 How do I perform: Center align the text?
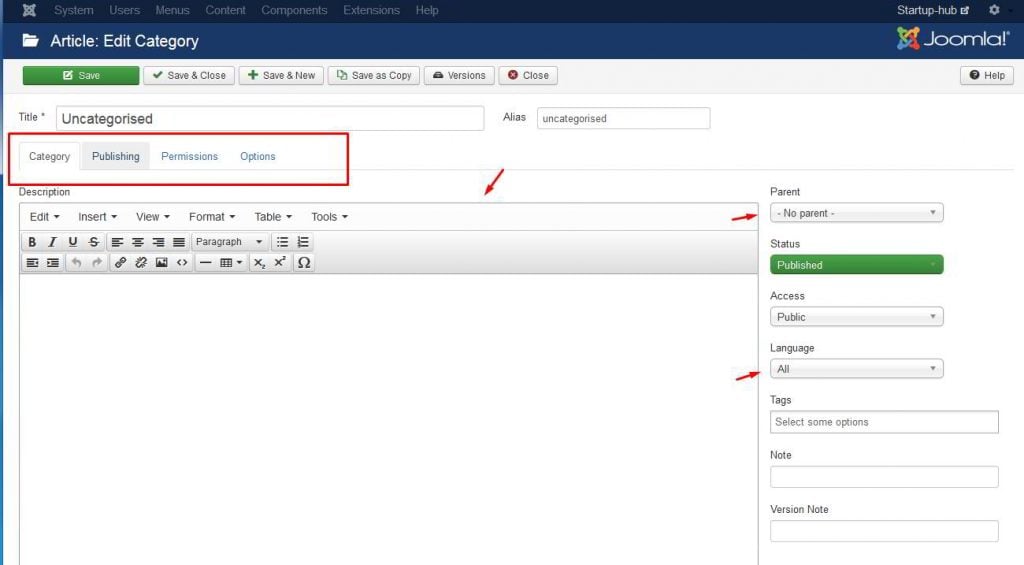click(138, 242)
